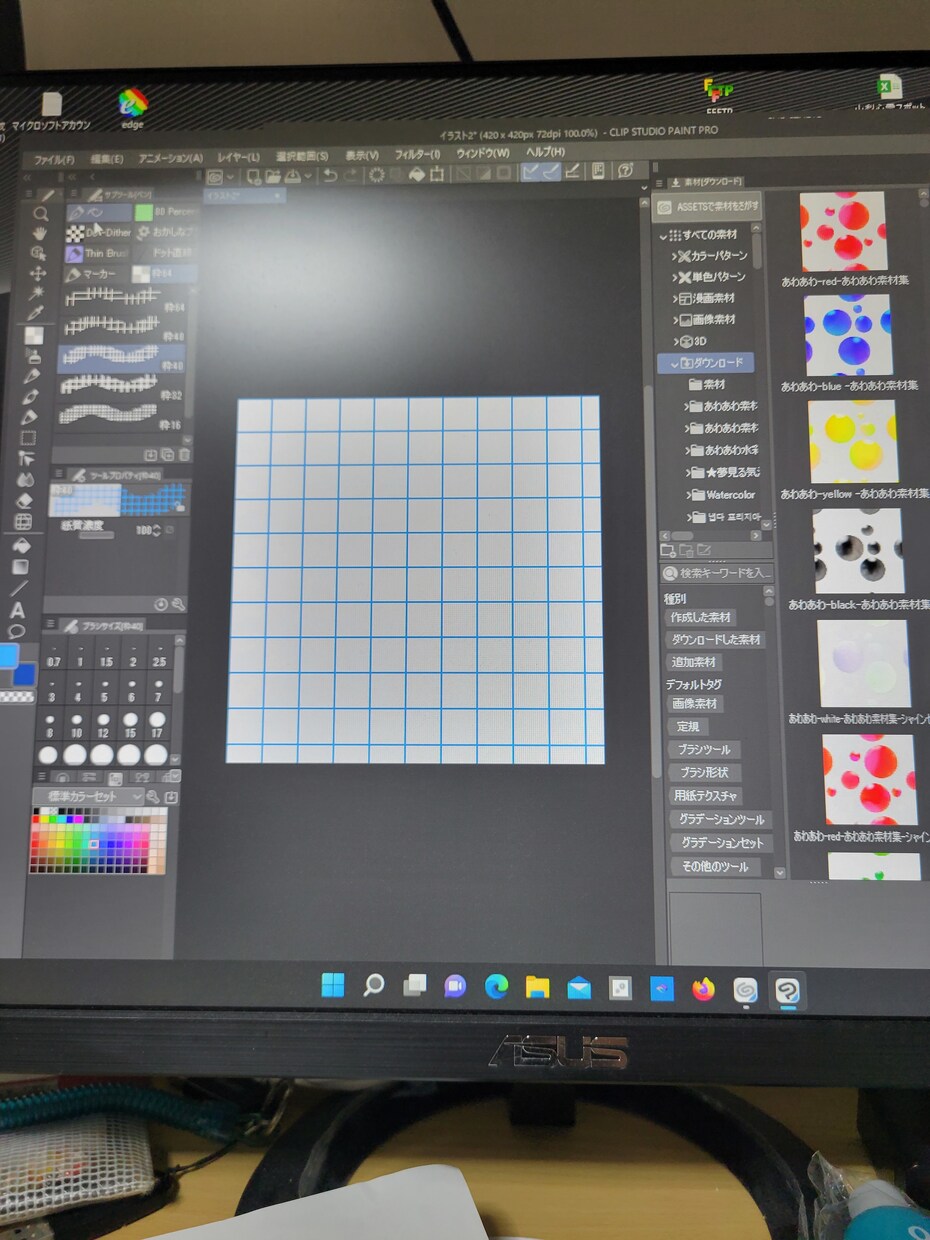The width and height of the screenshot is (930, 1240).
Task: Adjust the 紙質濃度 slider
Action: 97,535
